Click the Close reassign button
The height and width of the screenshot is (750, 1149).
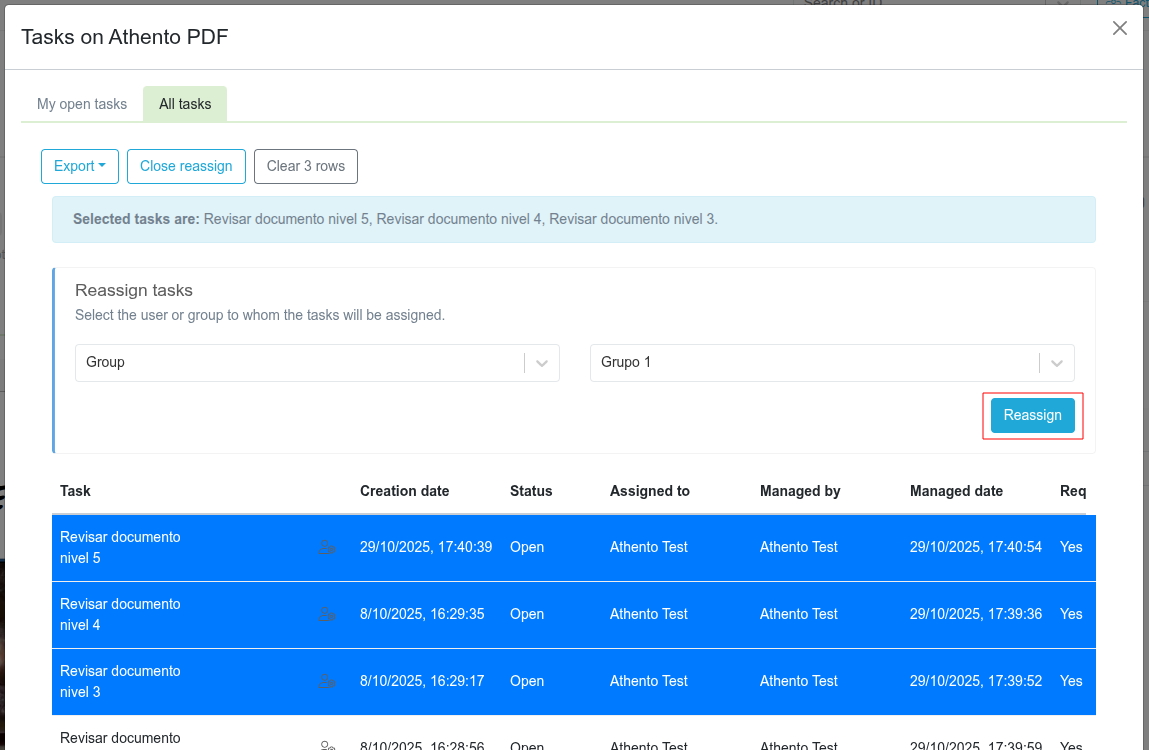[186, 166]
